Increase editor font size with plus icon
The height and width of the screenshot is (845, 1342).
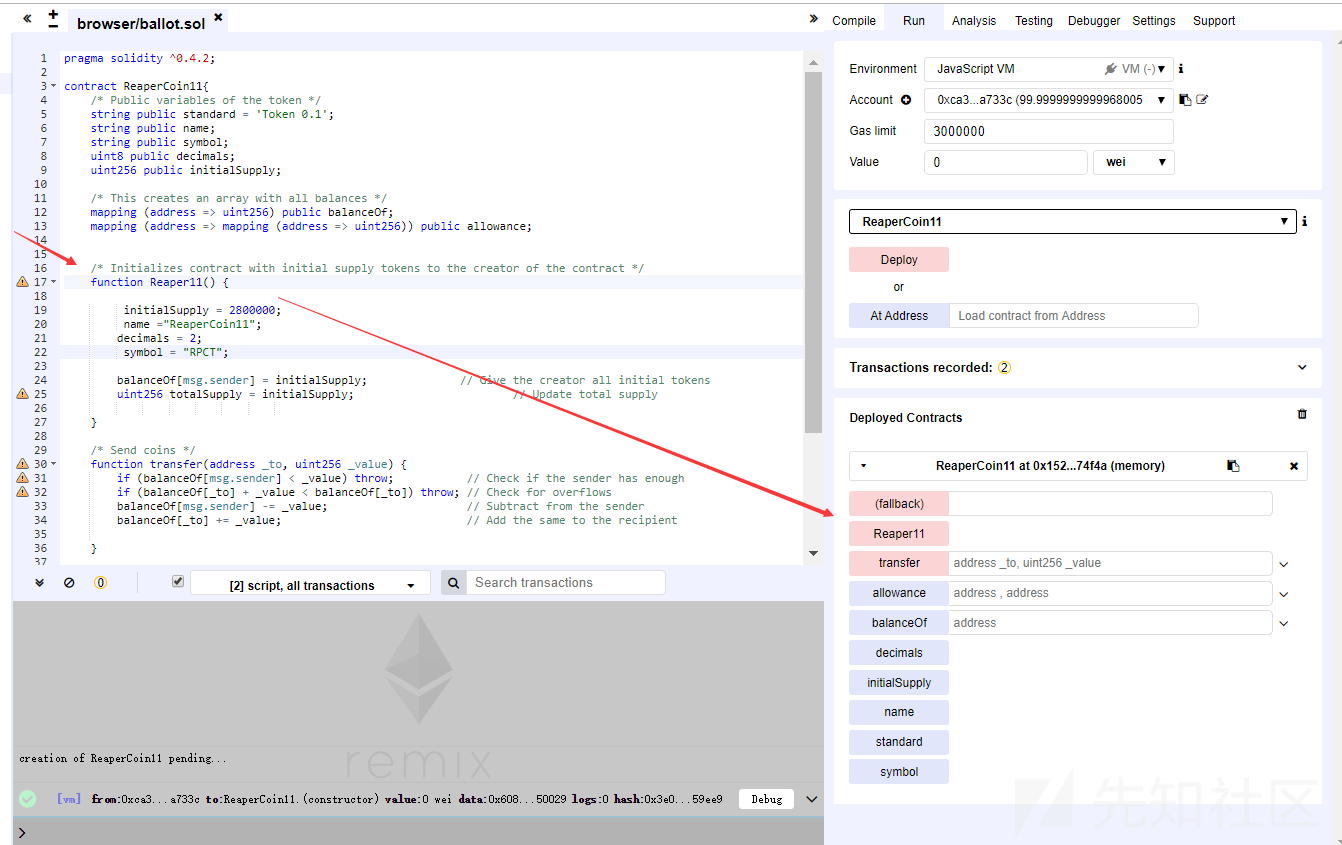pyautogui.click(x=53, y=13)
